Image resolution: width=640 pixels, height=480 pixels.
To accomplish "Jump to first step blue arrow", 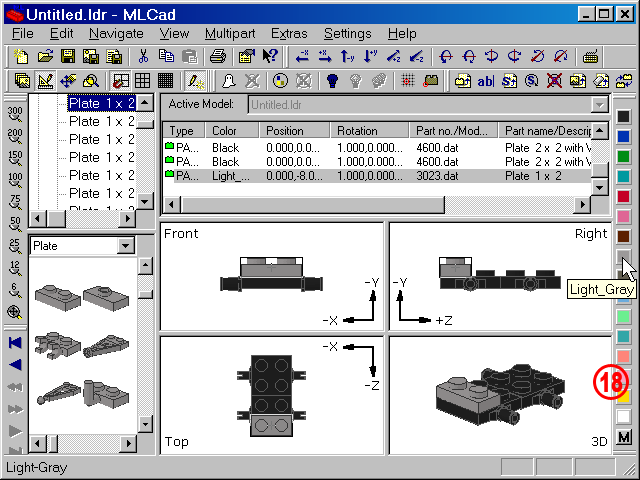I will (x=15, y=342).
